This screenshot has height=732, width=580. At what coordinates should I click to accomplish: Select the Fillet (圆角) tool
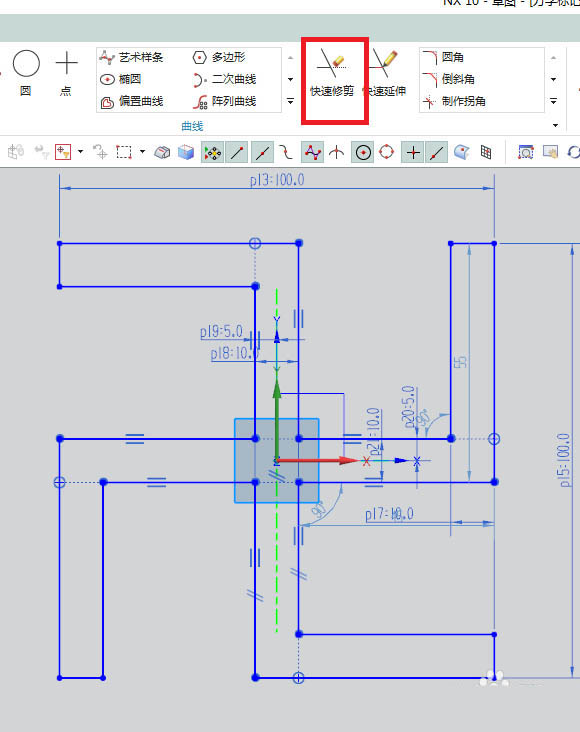click(x=443, y=57)
